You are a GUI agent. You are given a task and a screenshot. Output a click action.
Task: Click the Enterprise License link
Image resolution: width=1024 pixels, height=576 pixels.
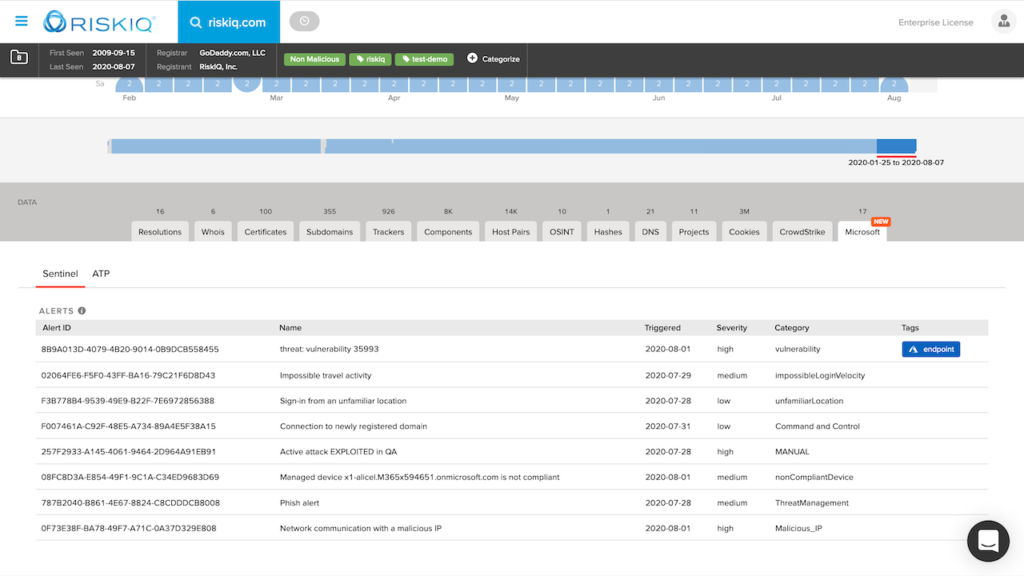(x=935, y=22)
